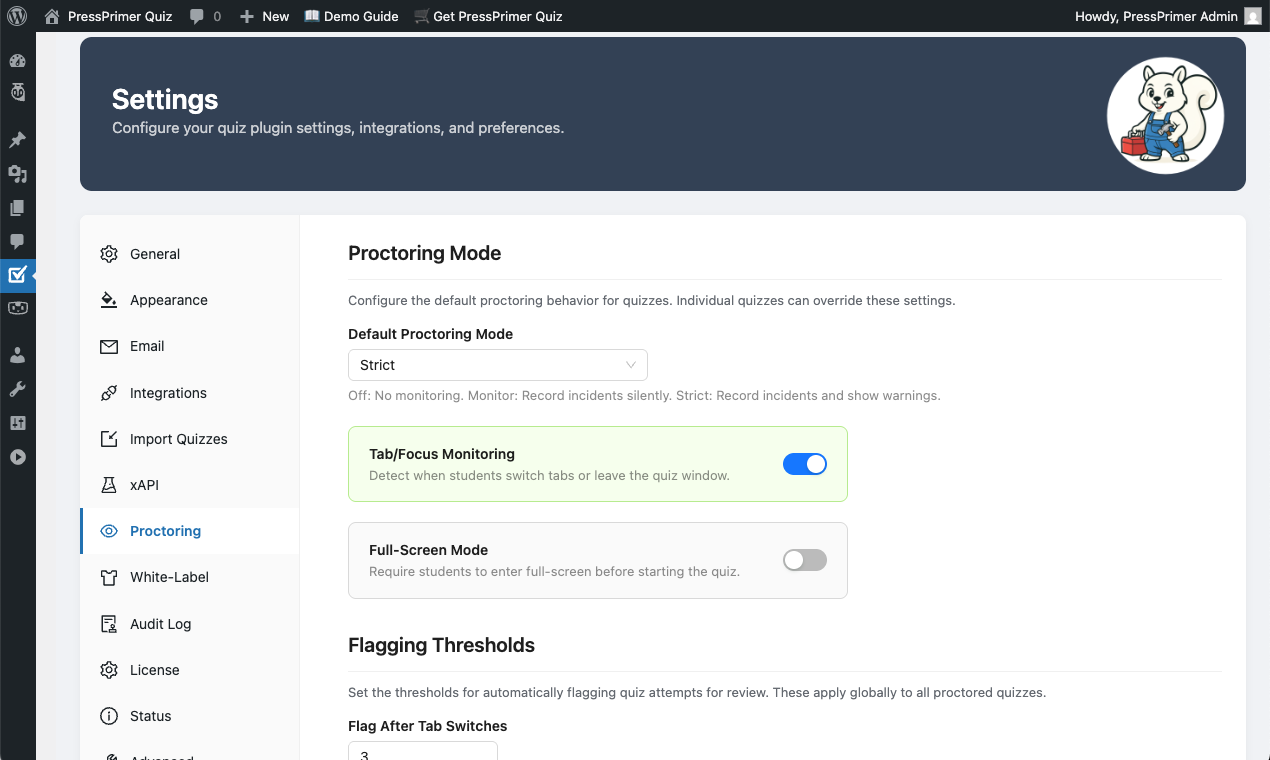Go to the License tab
Image resolution: width=1270 pixels, height=760 pixels.
190,670
